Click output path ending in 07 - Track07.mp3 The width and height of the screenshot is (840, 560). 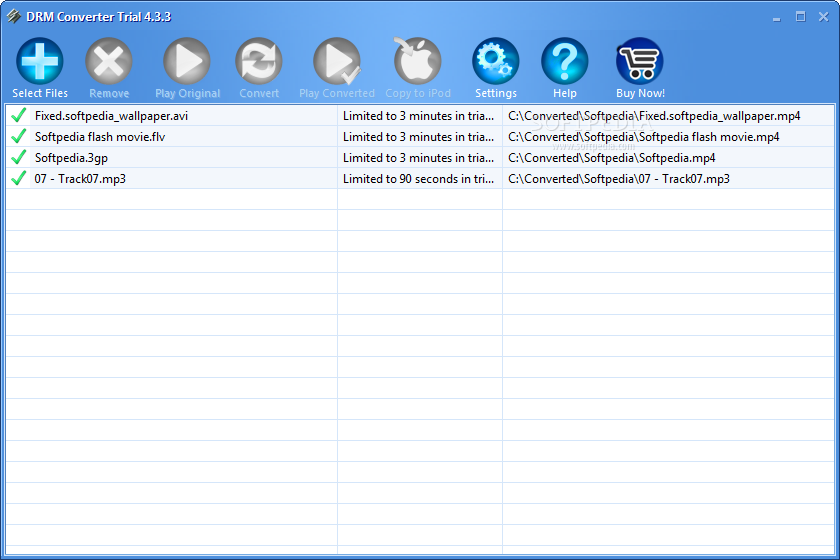619,178
